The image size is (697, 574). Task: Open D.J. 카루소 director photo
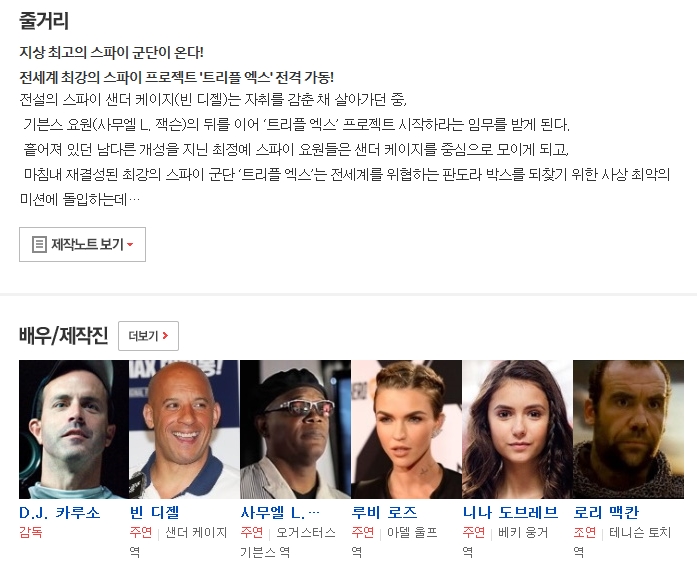point(74,429)
